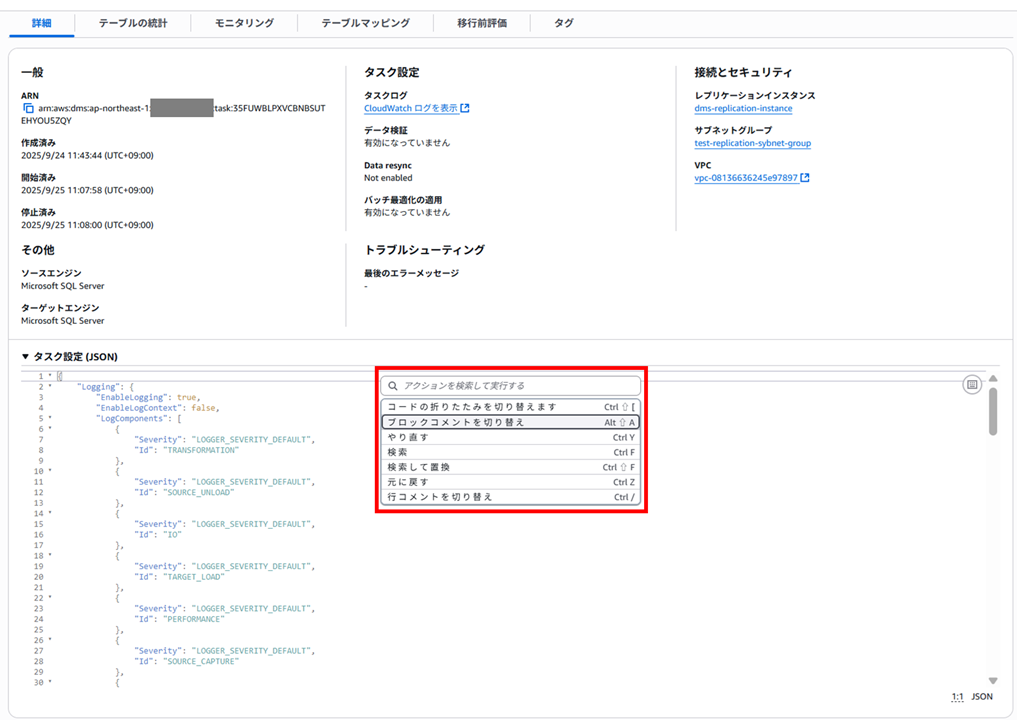Select the 検索 action with Ctrl F

click(x=510, y=452)
